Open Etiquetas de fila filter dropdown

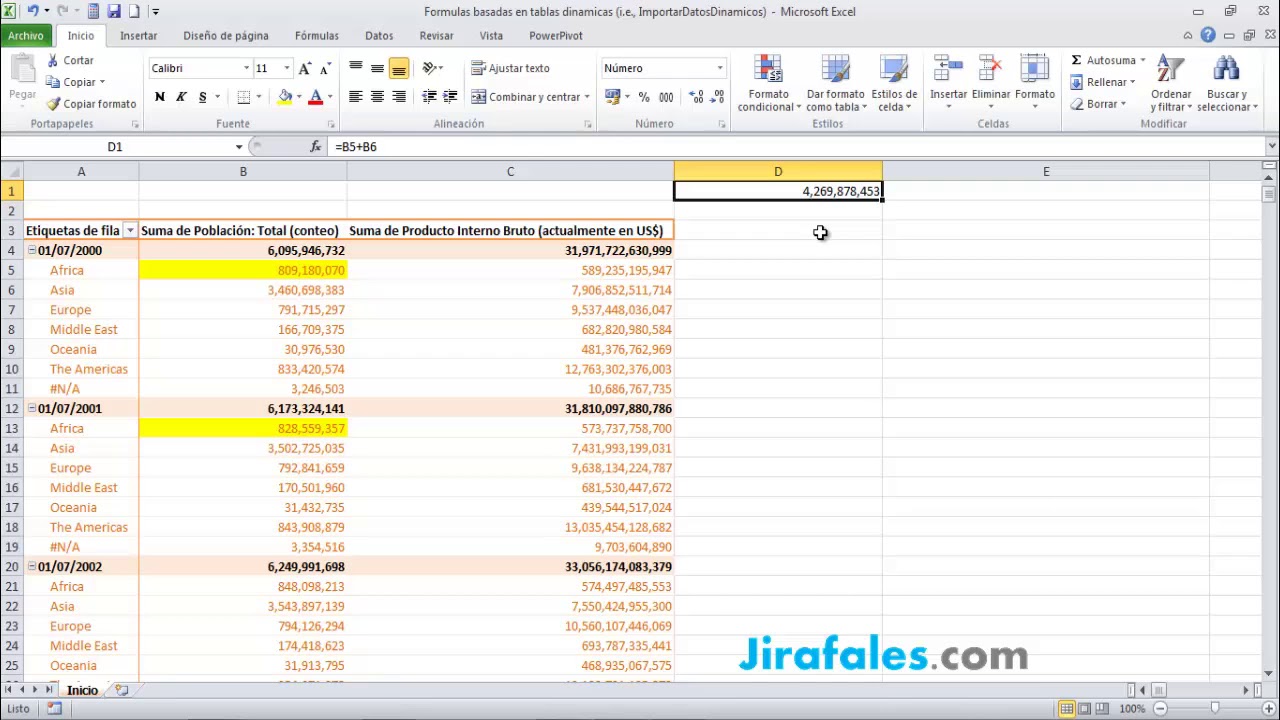130,231
